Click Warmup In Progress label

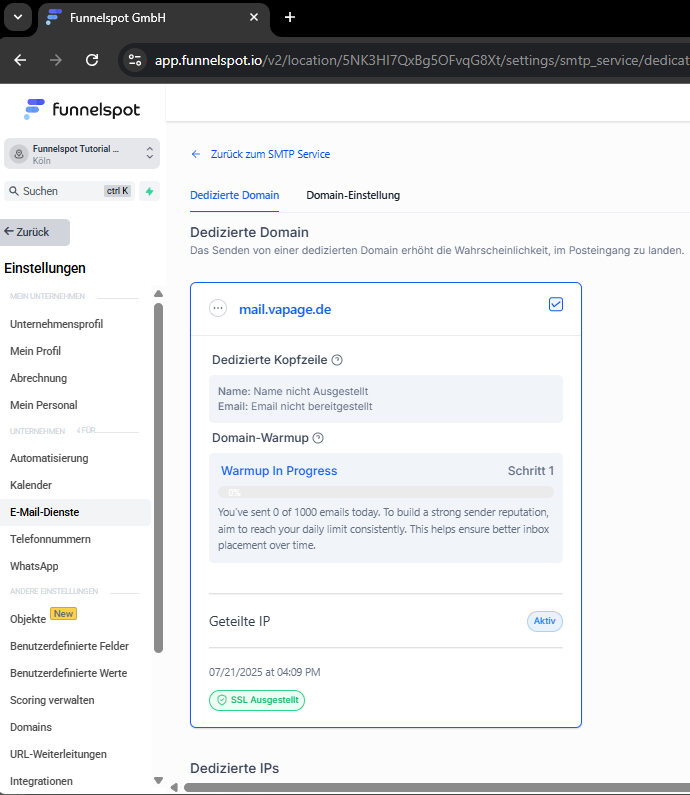pyautogui.click(x=279, y=471)
